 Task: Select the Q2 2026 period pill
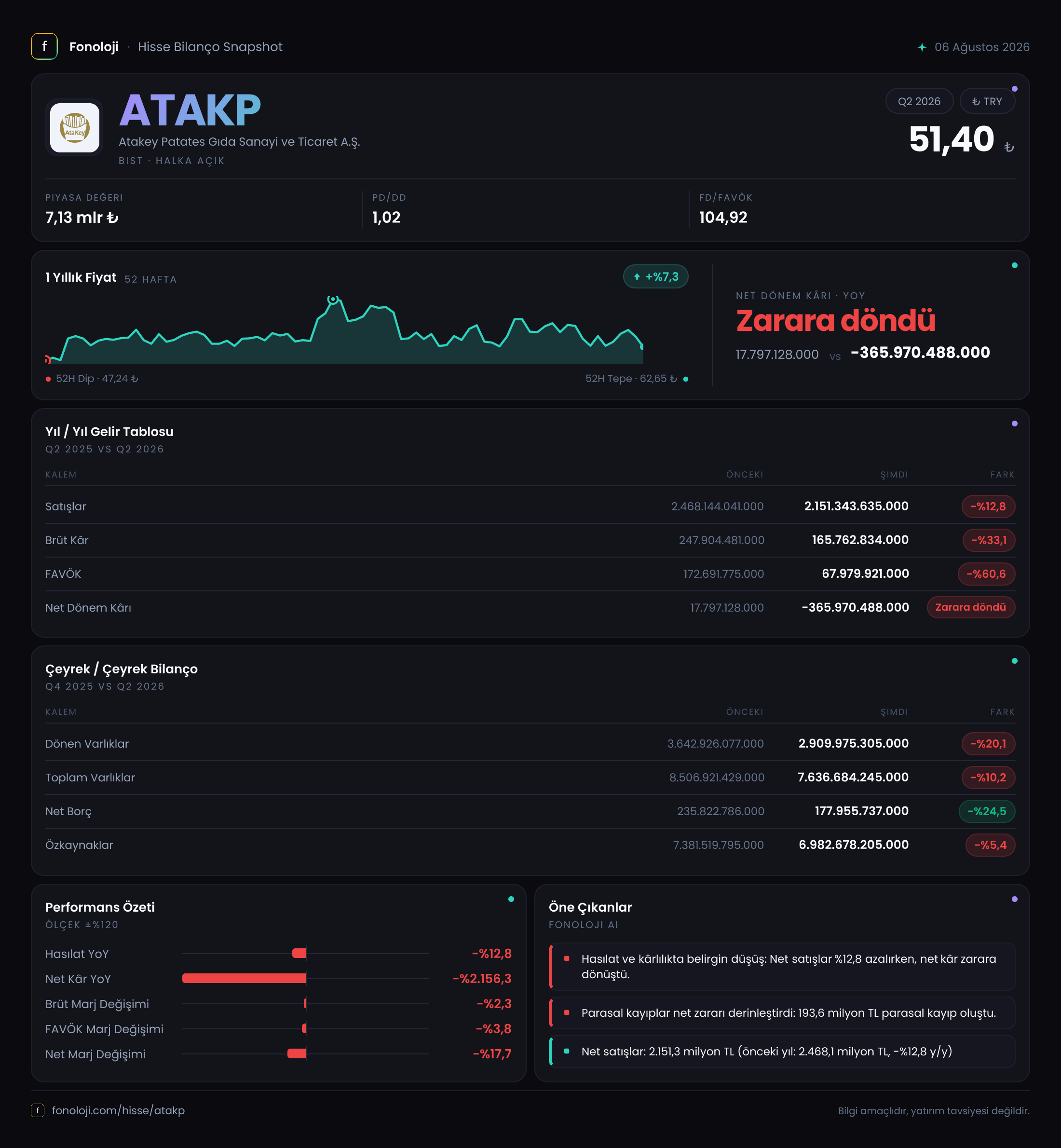click(x=919, y=101)
